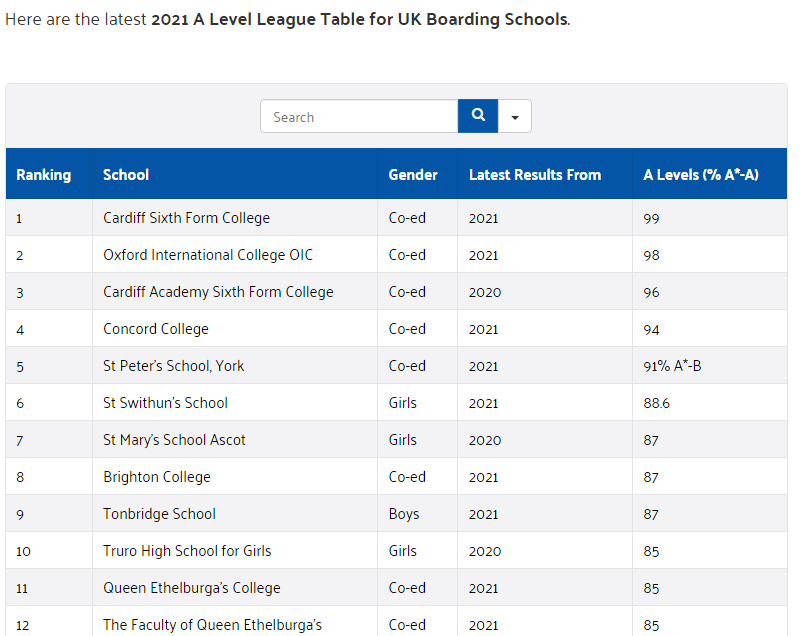Image resolution: width=801 pixels, height=636 pixels.
Task: Click St Swithun's School entry
Action: (165, 403)
